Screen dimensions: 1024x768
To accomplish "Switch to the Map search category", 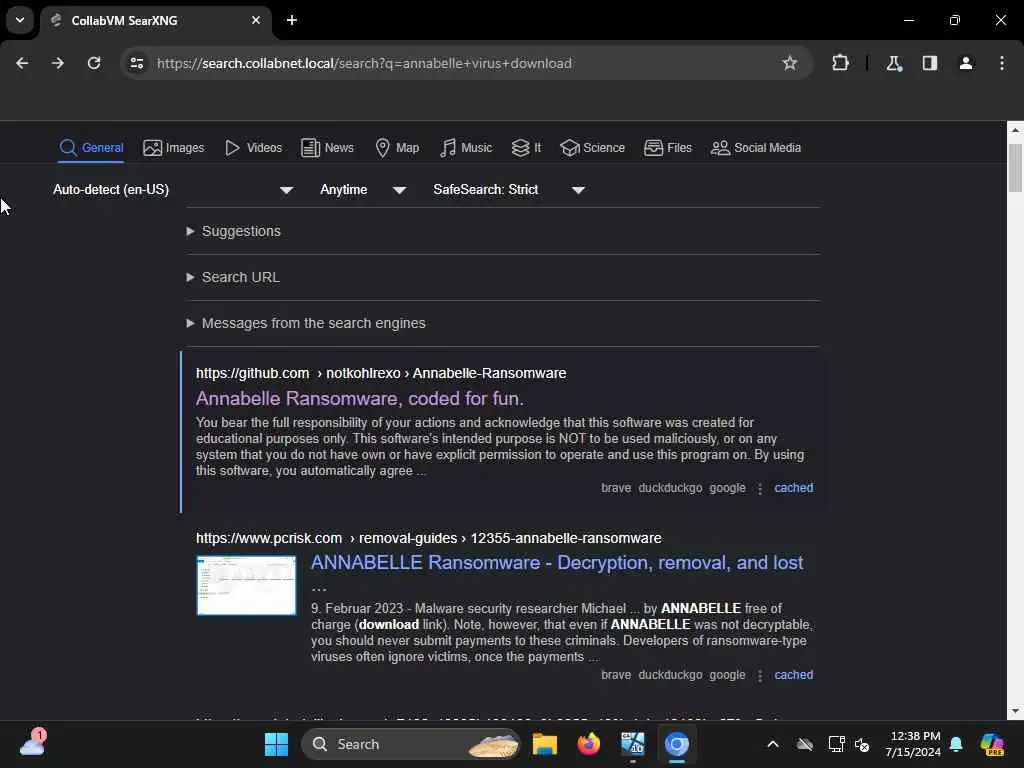I will click(x=397, y=148).
